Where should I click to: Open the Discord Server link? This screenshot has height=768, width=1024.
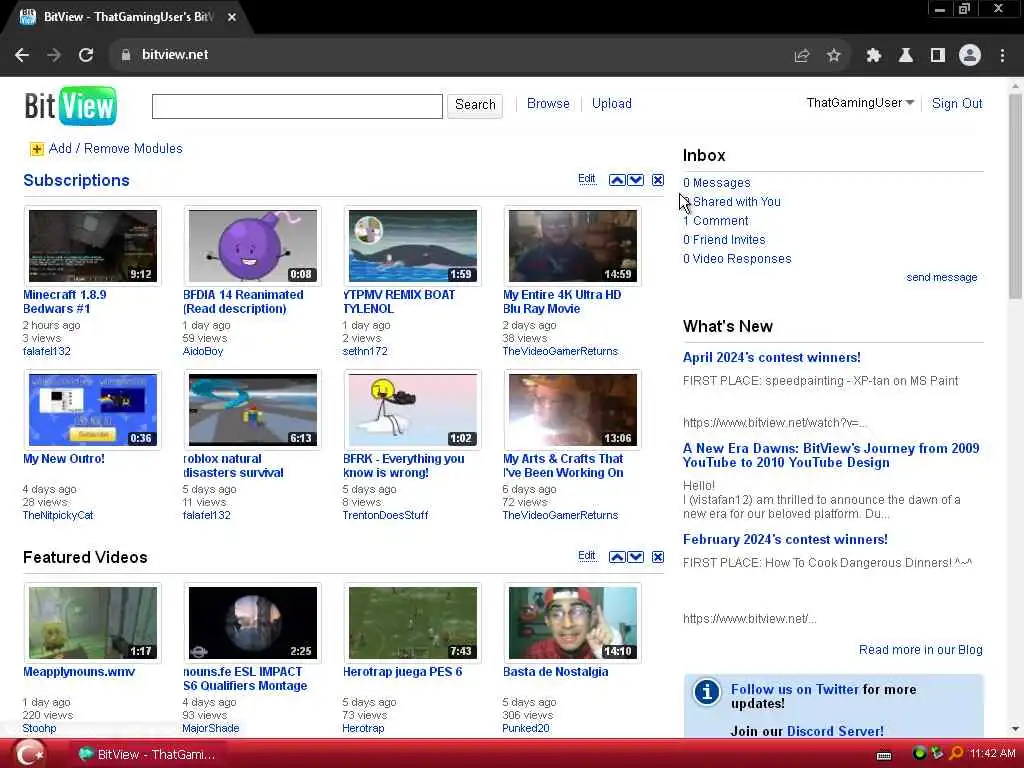coord(835,731)
